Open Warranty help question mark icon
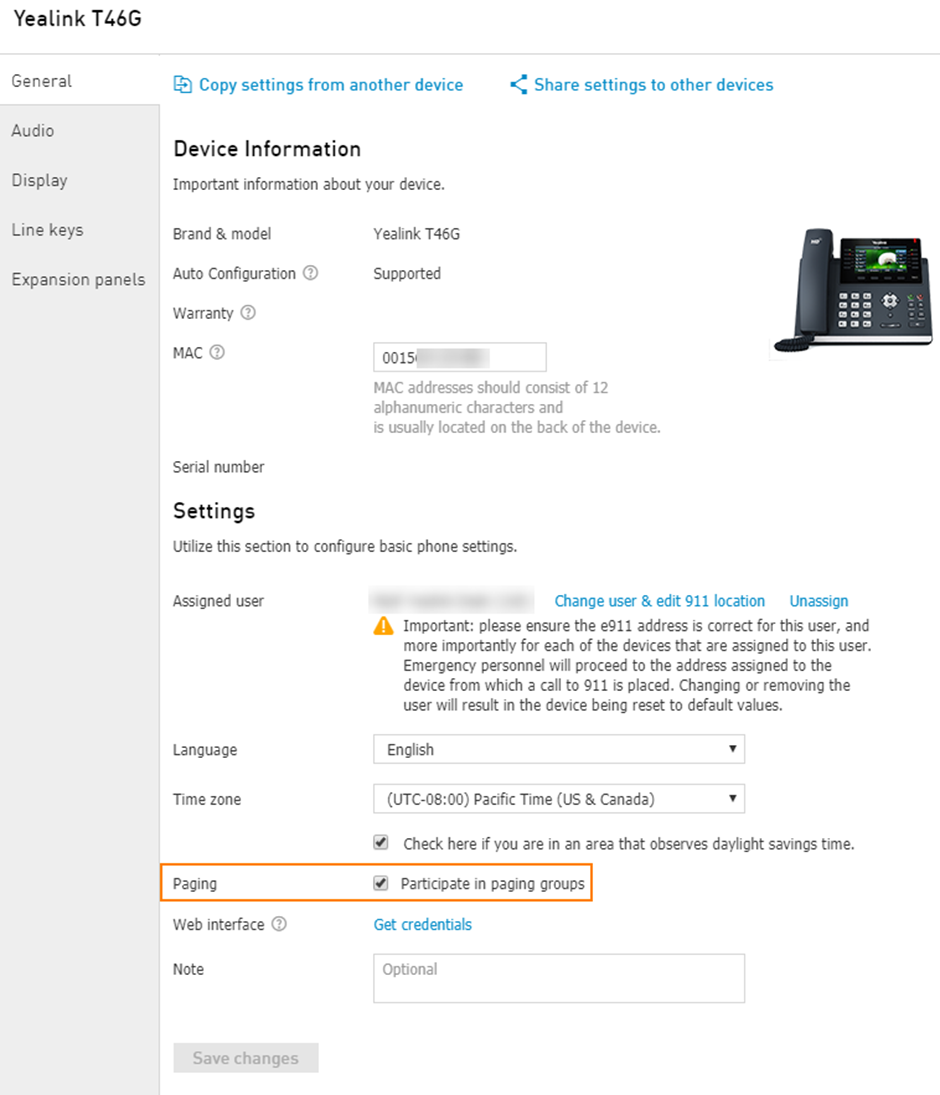Viewport: 940px width, 1095px height. (248, 312)
